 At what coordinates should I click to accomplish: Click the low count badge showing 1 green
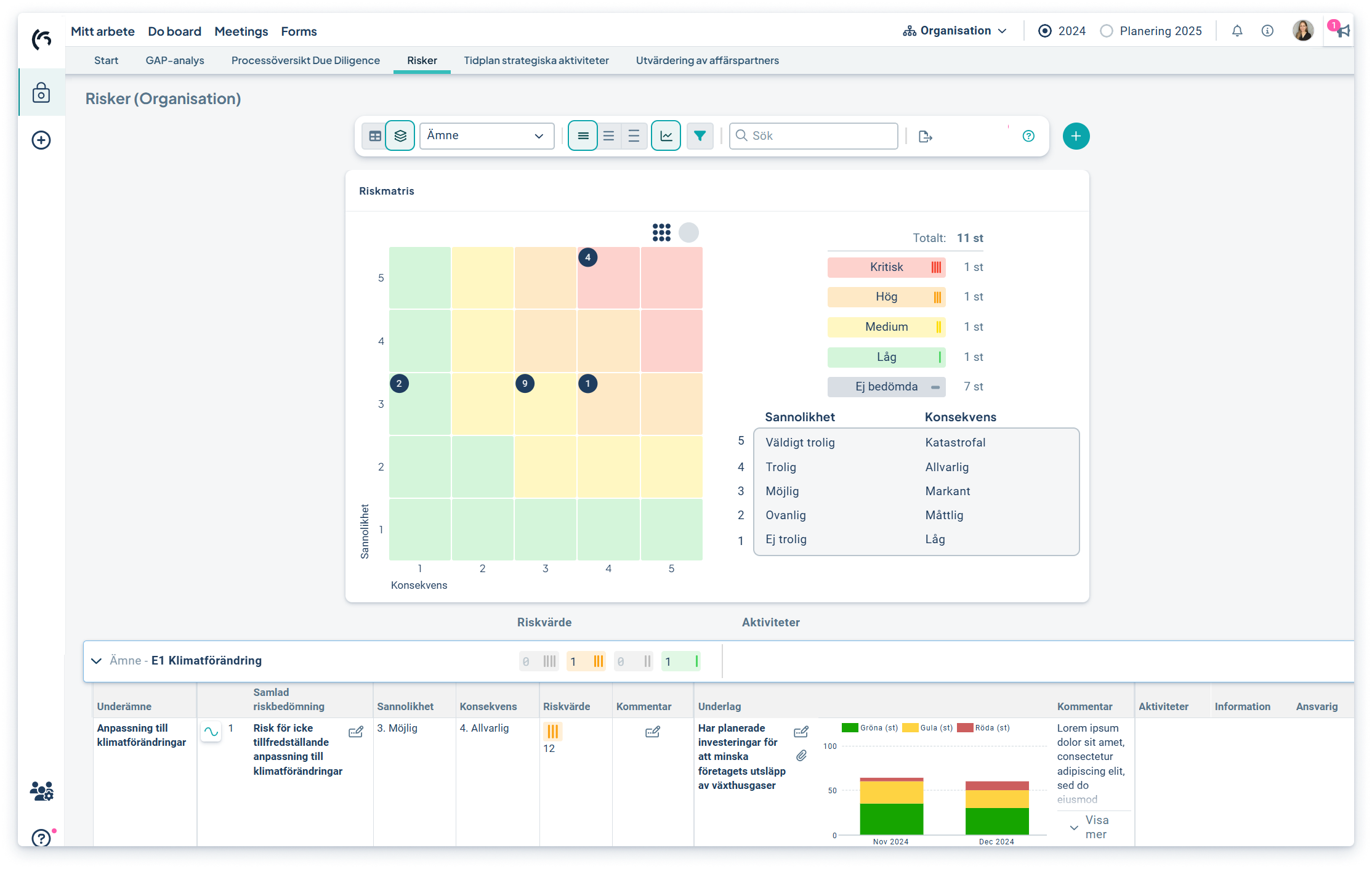point(680,661)
